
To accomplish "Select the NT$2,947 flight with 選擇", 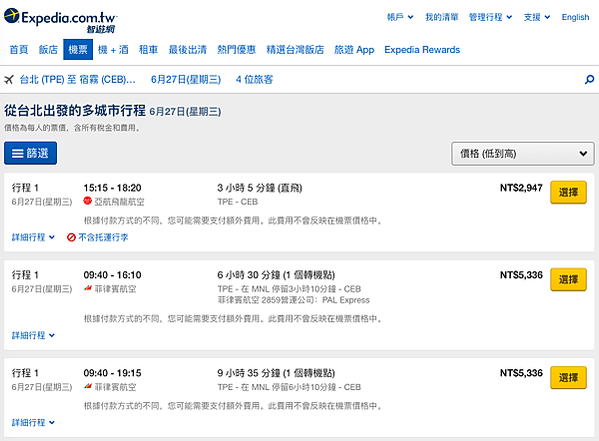I will (568, 192).
